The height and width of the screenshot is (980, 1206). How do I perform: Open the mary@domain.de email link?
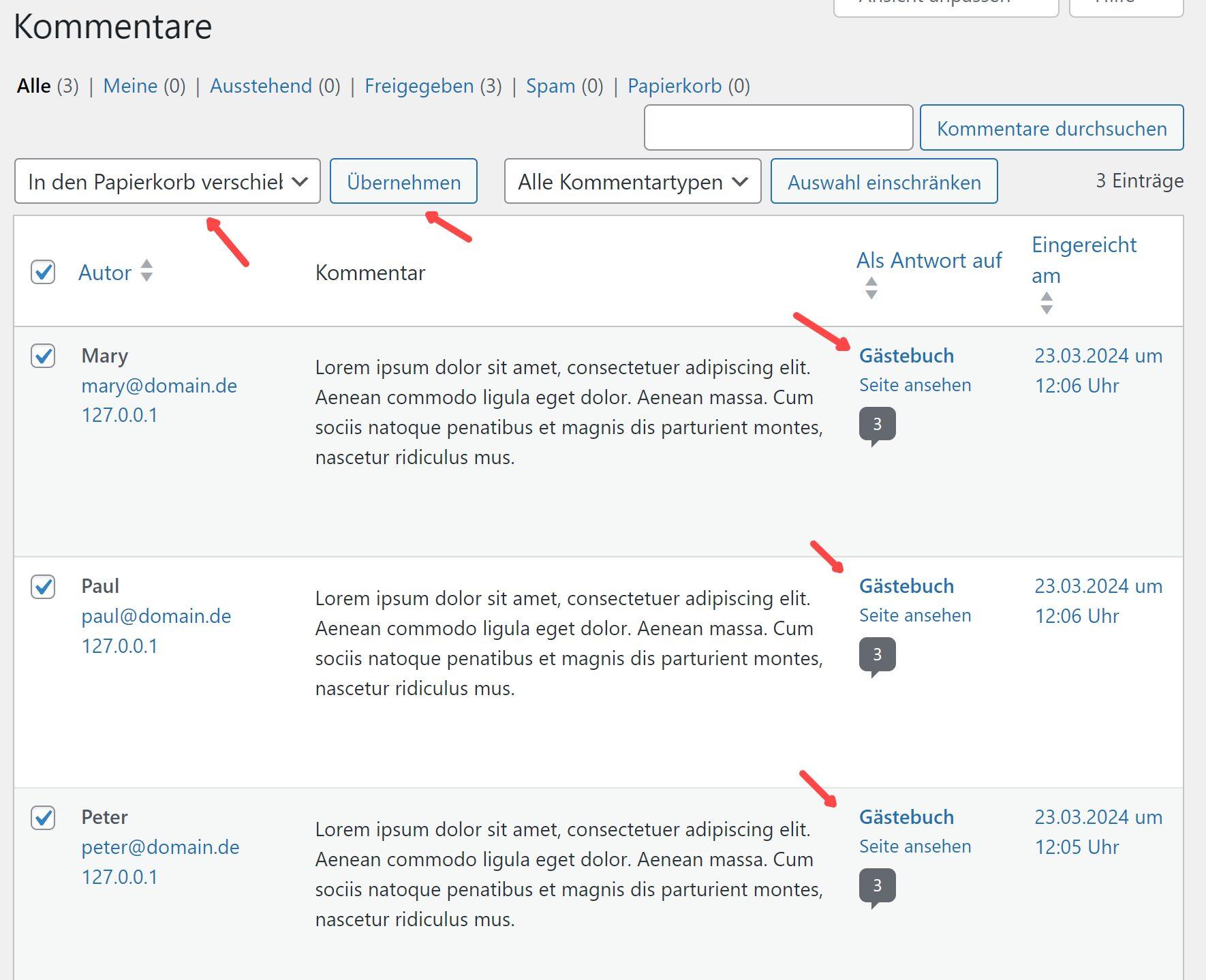[159, 386]
